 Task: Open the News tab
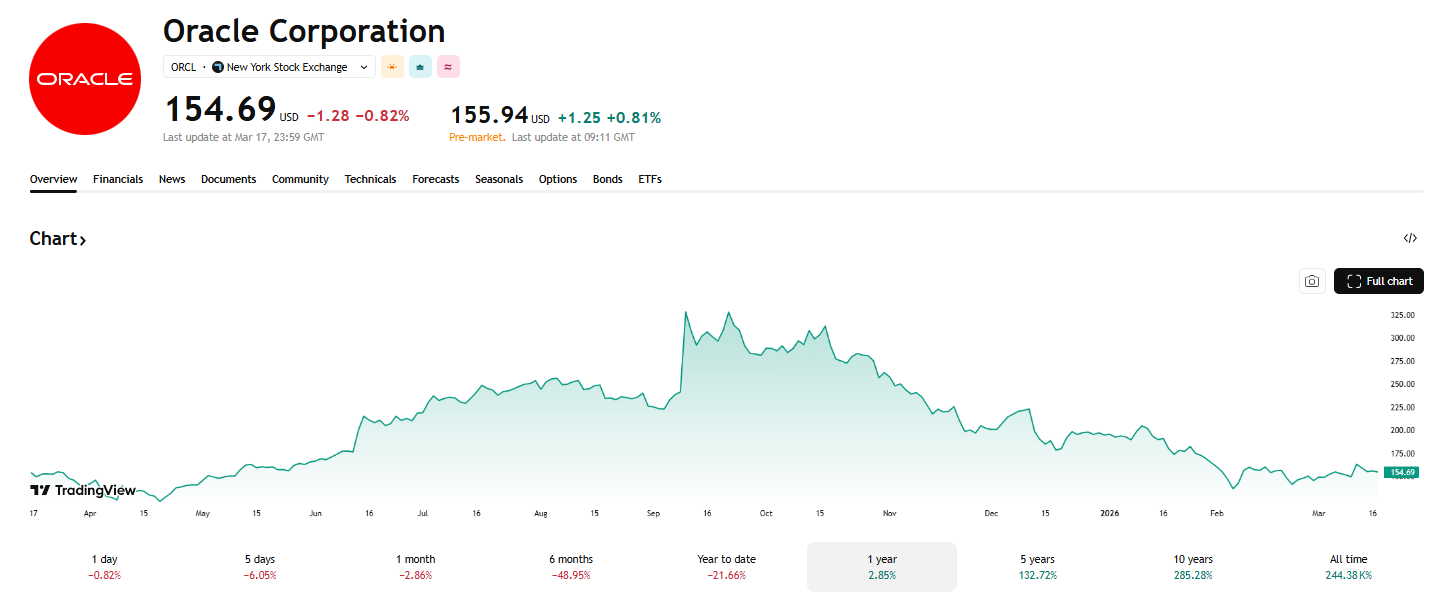[172, 180]
